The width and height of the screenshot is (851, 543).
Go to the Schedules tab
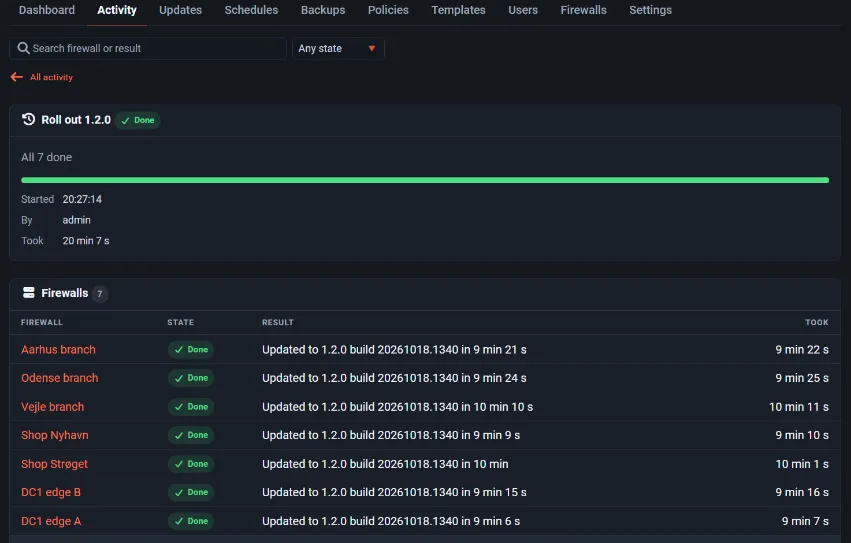(x=251, y=10)
